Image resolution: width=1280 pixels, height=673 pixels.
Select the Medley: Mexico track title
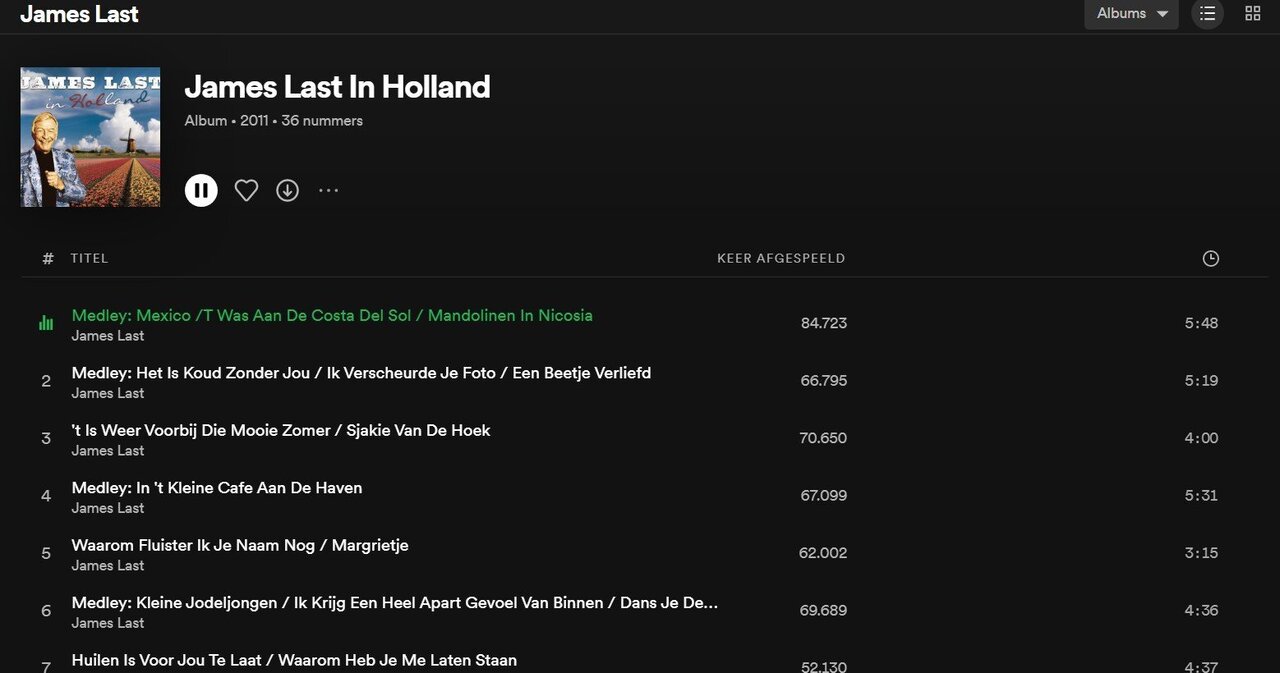(x=332, y=315)
